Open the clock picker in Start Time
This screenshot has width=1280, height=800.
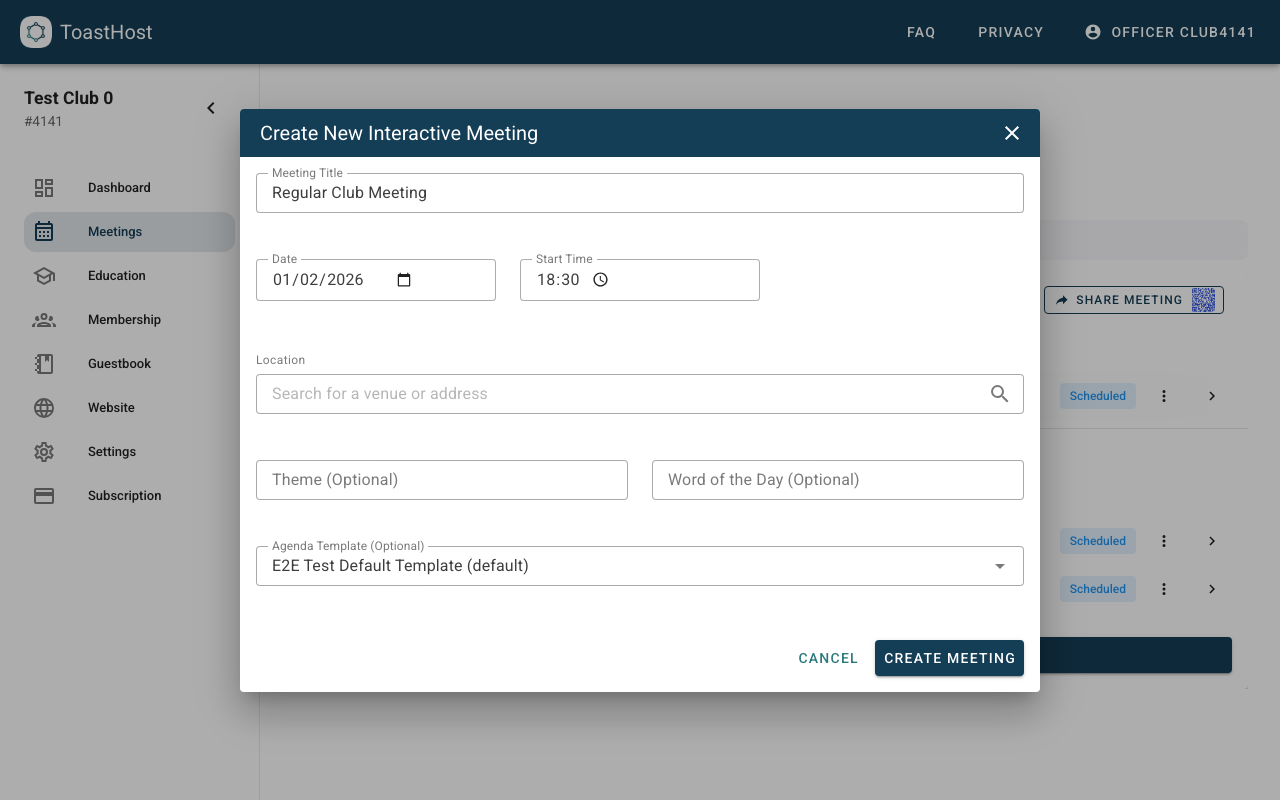(x=600, y=280)
